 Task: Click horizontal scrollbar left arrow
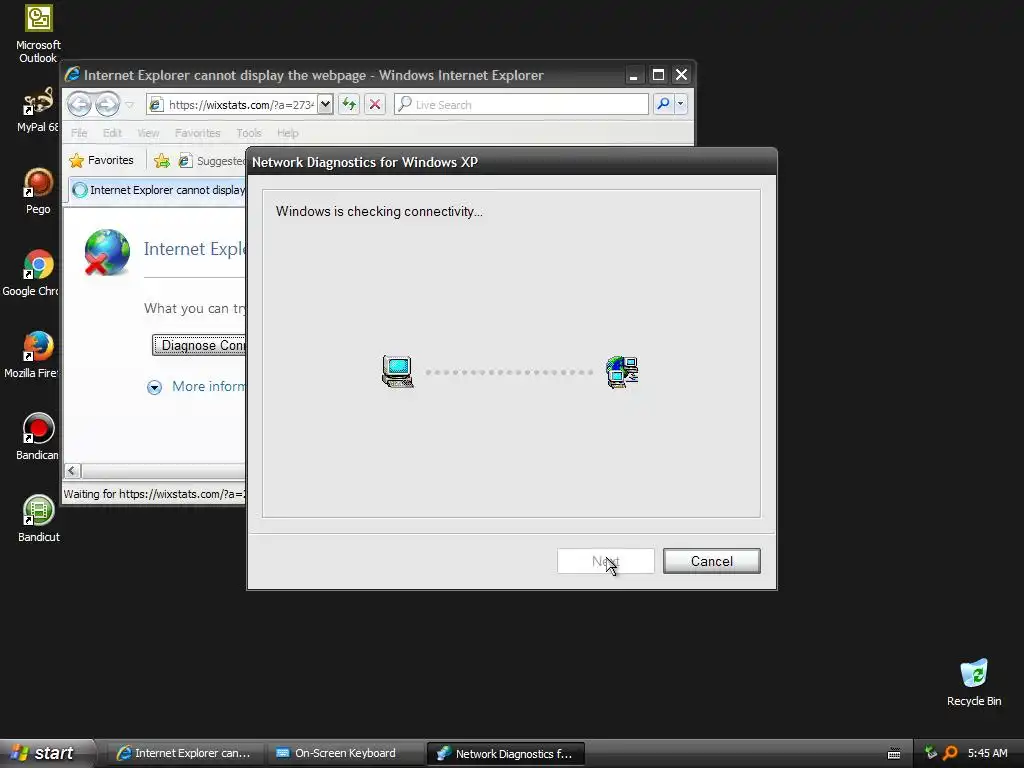coord(72,470)
